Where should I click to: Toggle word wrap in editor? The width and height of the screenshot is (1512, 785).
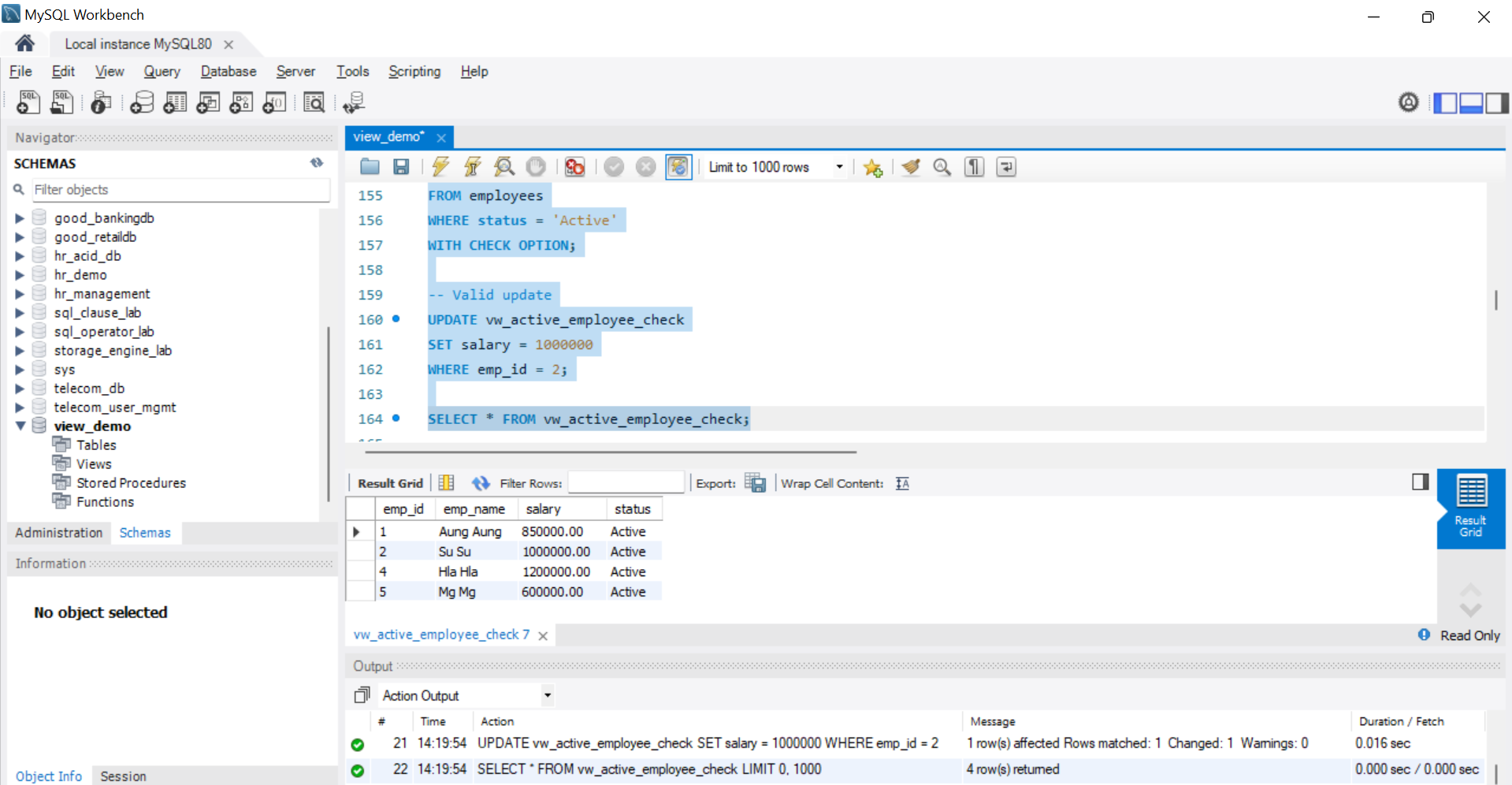pyautogui.click(x=1006, y=166)
